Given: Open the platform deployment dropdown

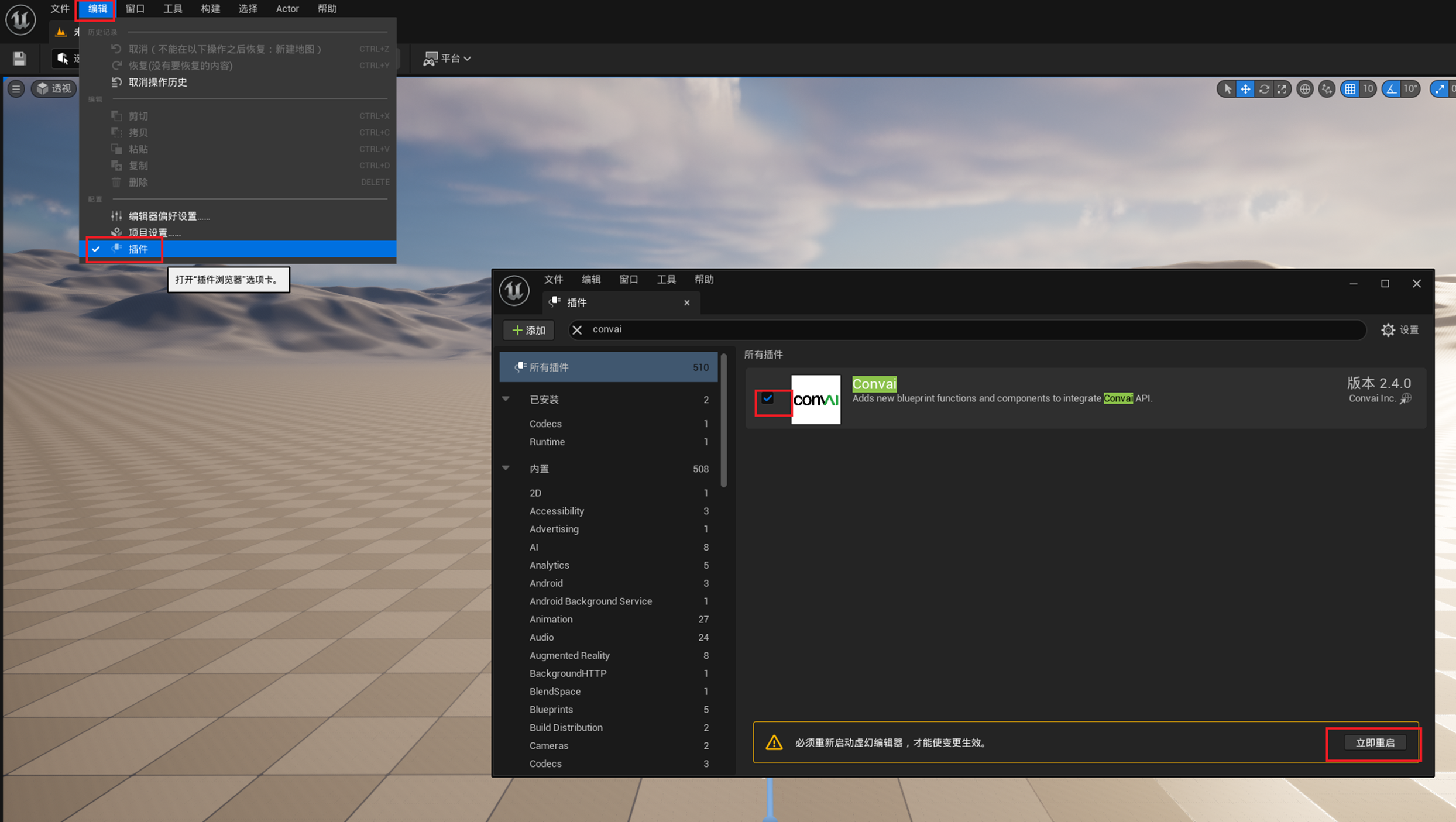Looking at the screenshot, I should pyautogui.click(x=448, y=58).
